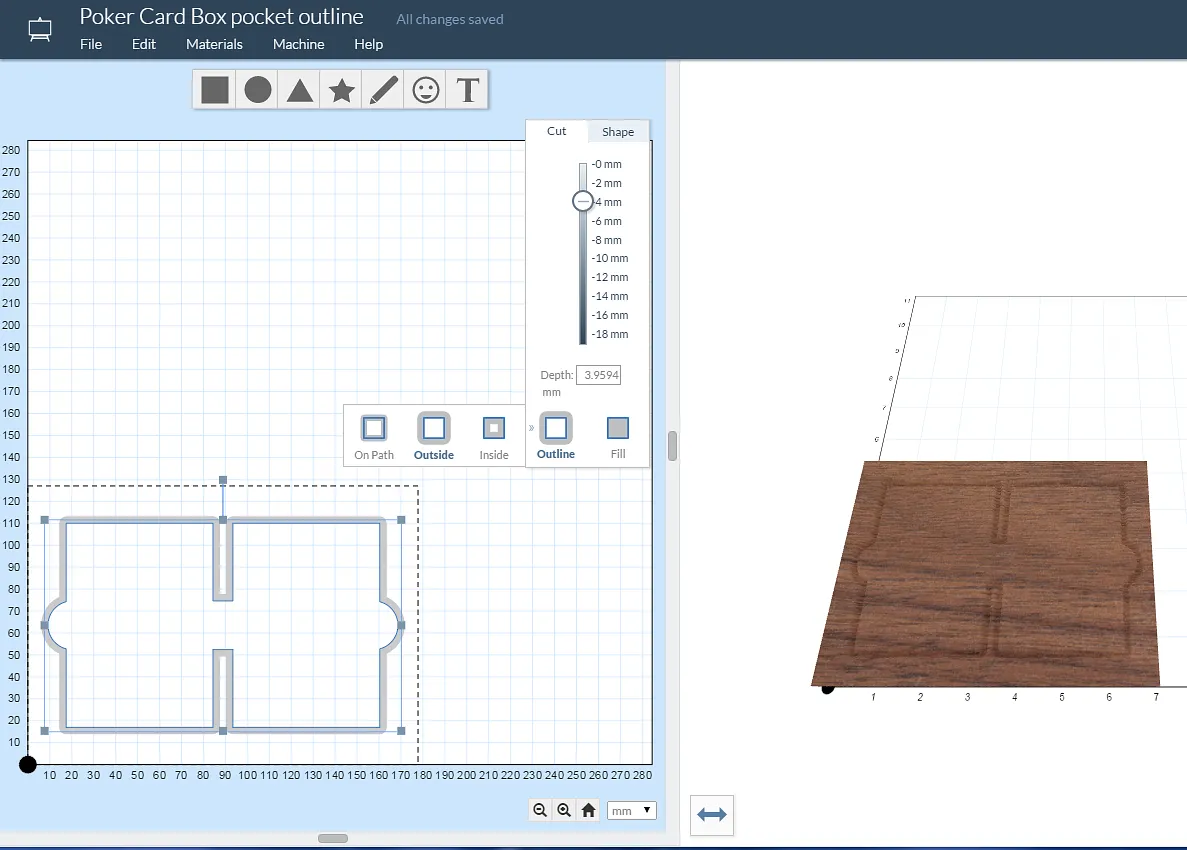The height and width of the screenshot is (850, 1187).
Task: Open the mm units dropdown
Action: [632, 811]
